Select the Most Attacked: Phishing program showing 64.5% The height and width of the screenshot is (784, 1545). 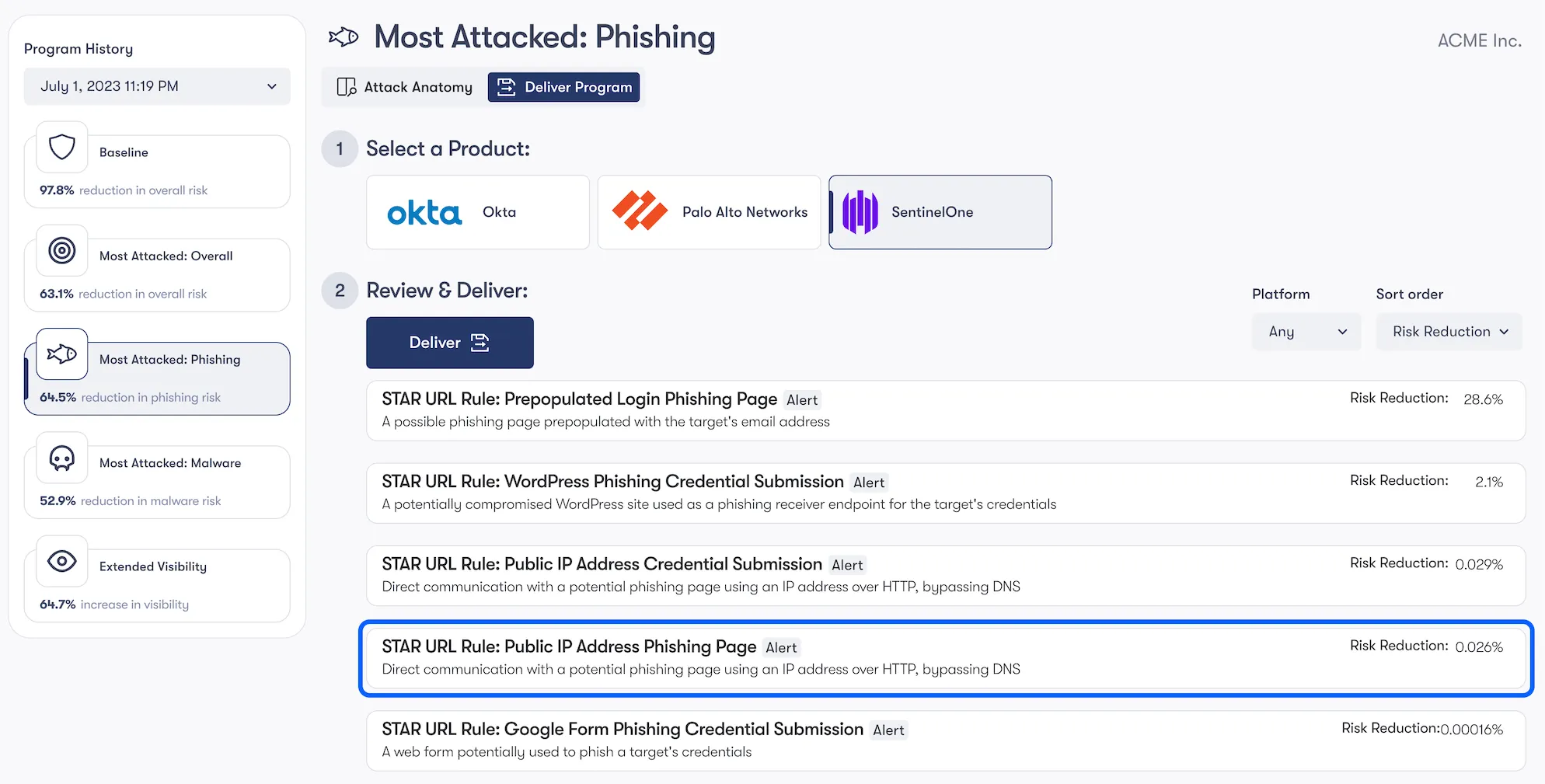point(157,378)
